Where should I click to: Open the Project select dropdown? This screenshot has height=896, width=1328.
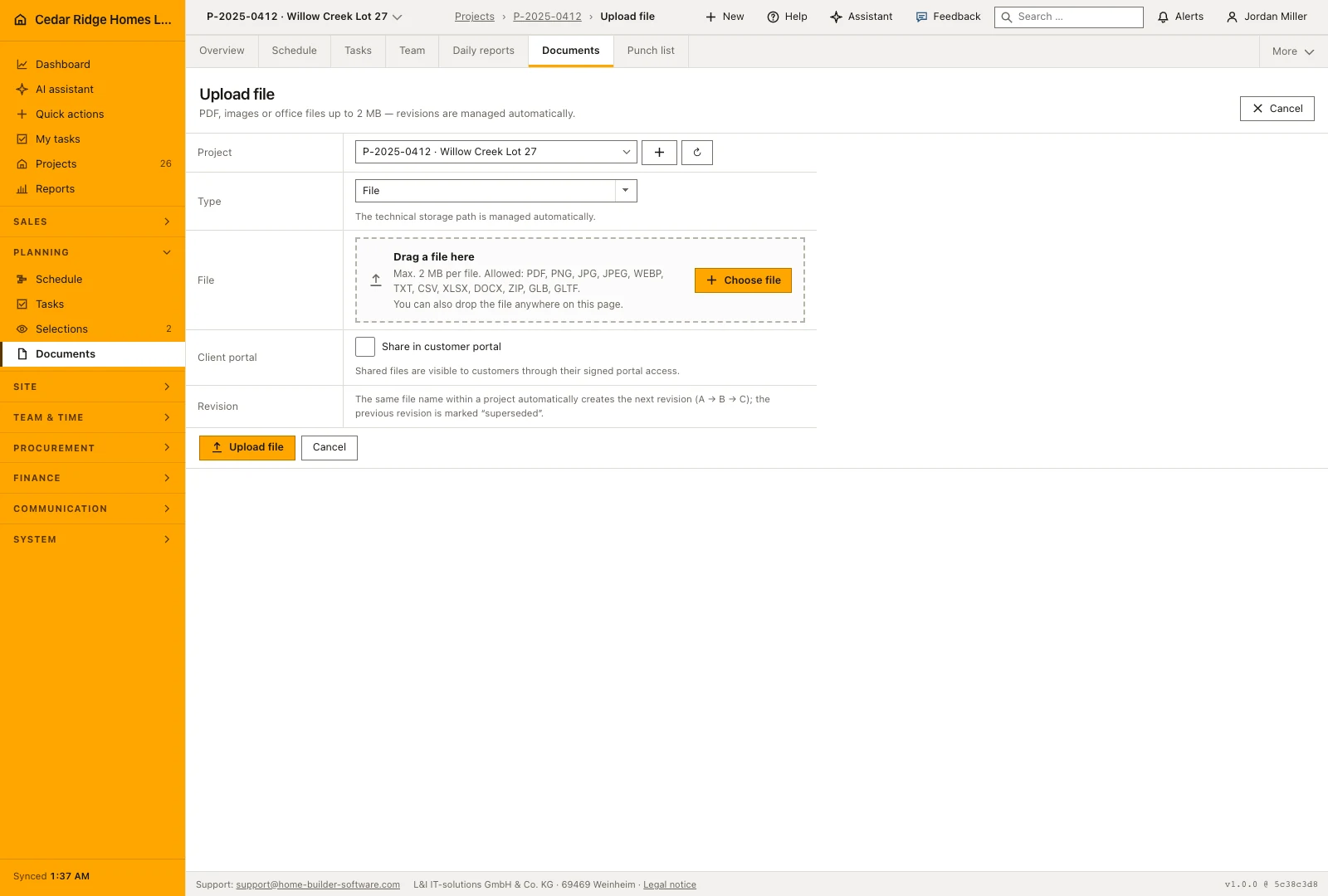tap(496, 152)
